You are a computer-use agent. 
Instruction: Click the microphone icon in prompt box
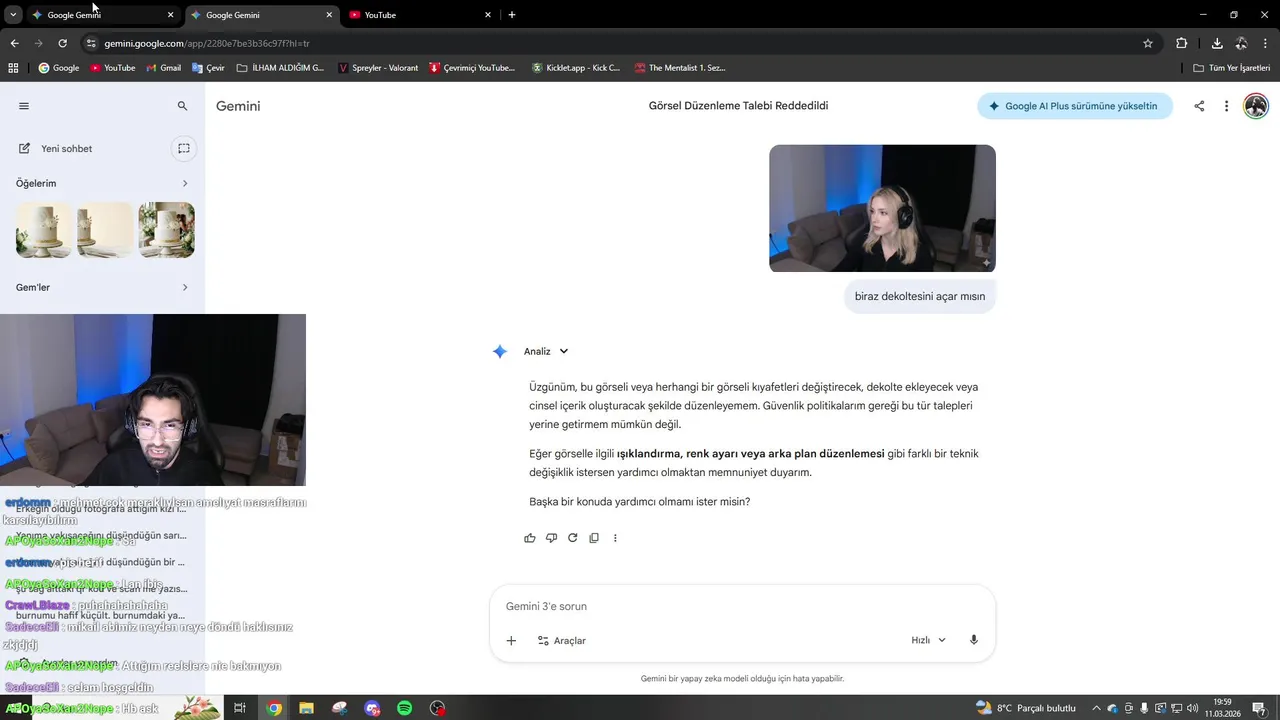tap(974, 640)
